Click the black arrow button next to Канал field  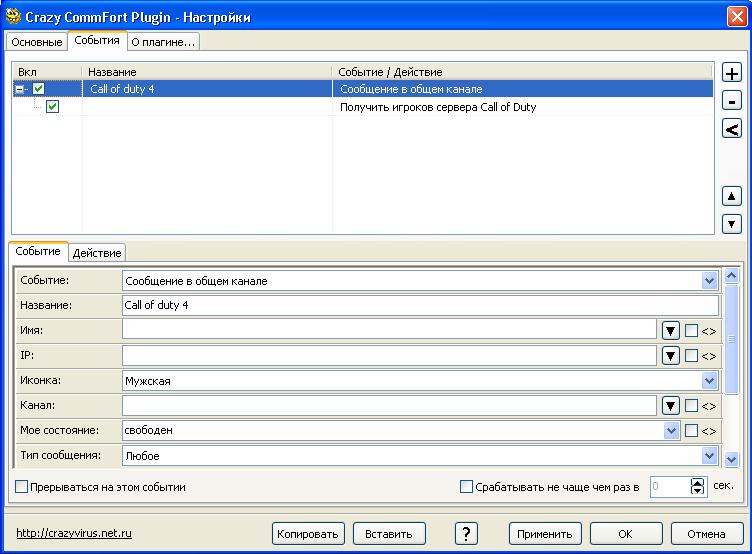point(671,406)
